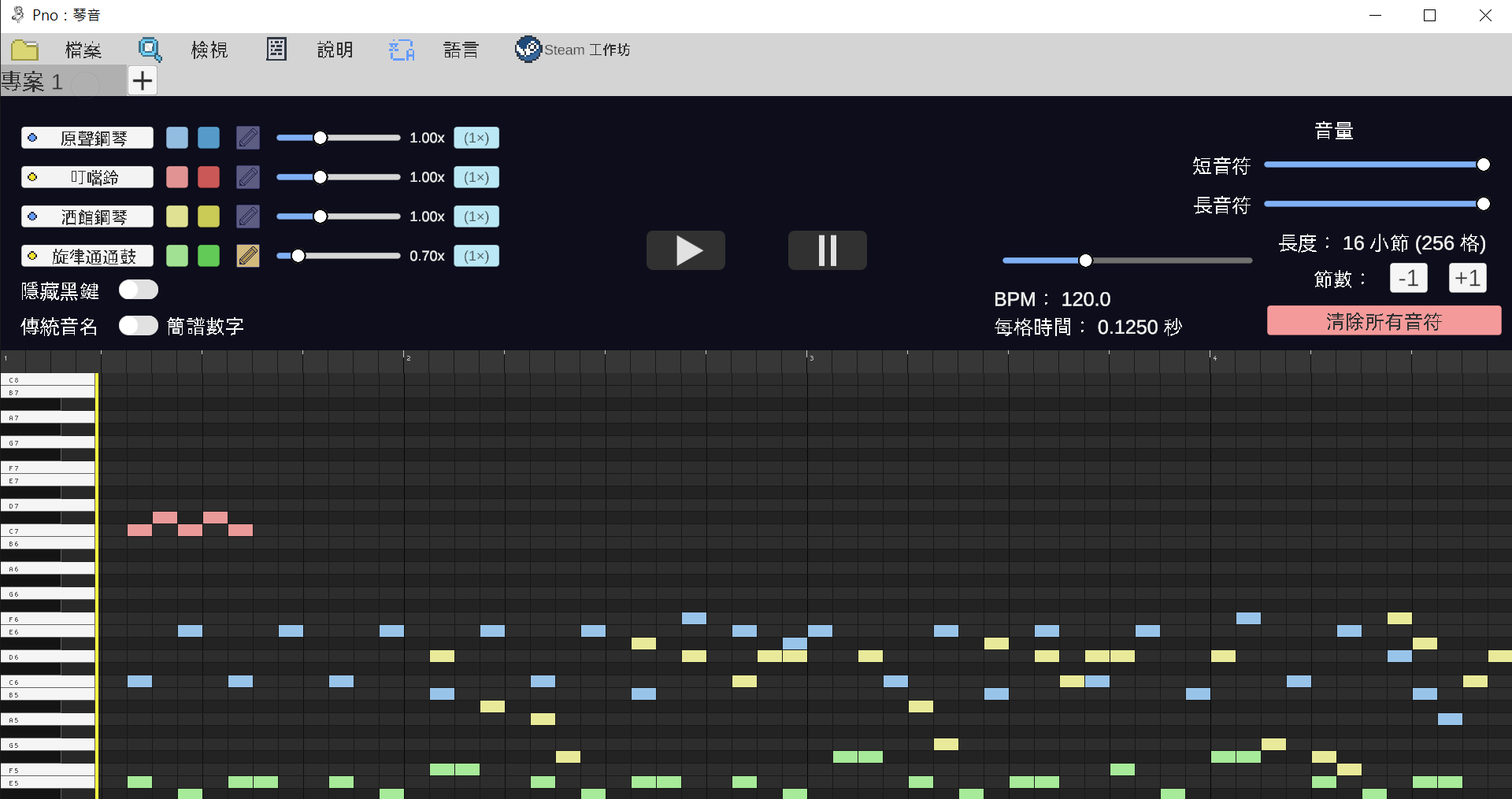The height and width of the screenshot is (799, 1512).
Task: Open 原聲鋼琴 instrument selector
Action: 87,138
